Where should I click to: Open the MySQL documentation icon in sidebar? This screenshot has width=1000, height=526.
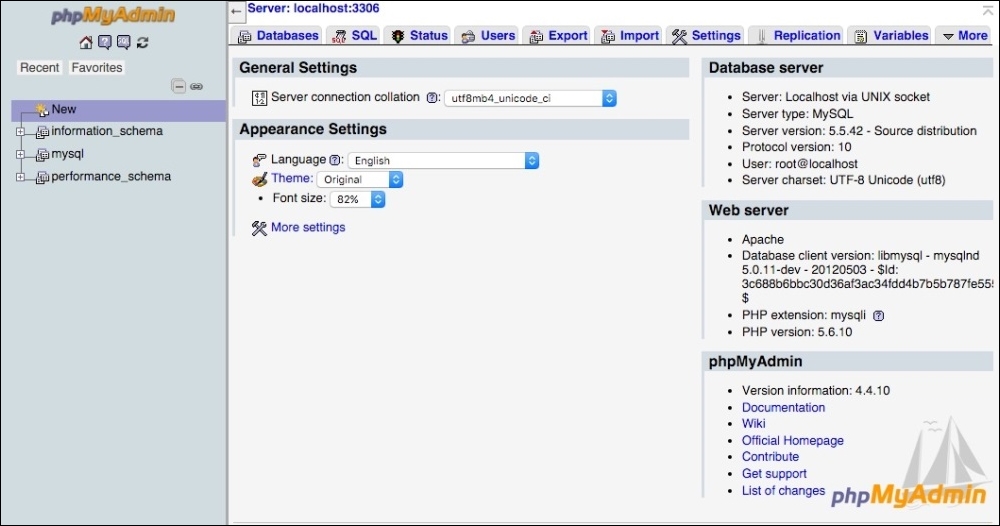pos(124,43)
